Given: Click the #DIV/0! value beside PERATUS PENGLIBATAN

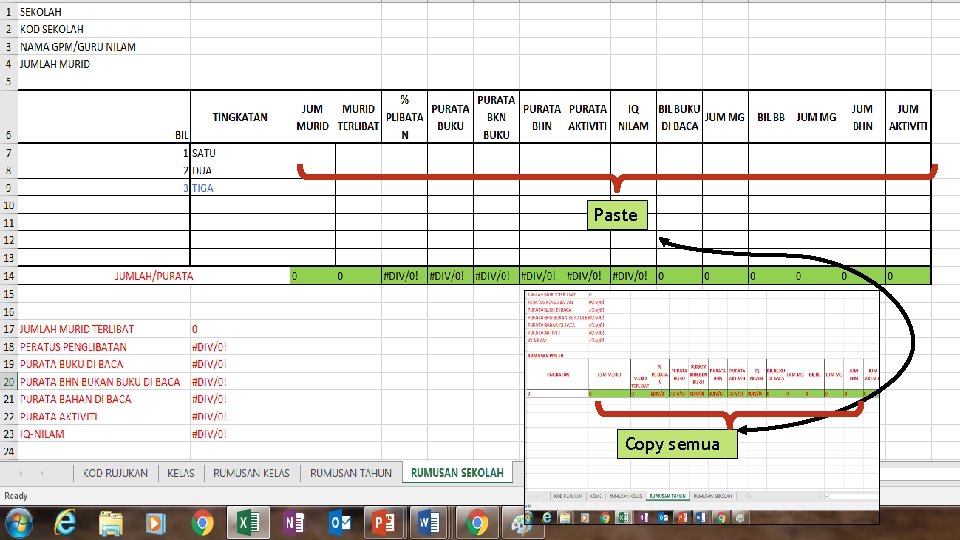Looking at the screenshot, I should pos(209,347).
